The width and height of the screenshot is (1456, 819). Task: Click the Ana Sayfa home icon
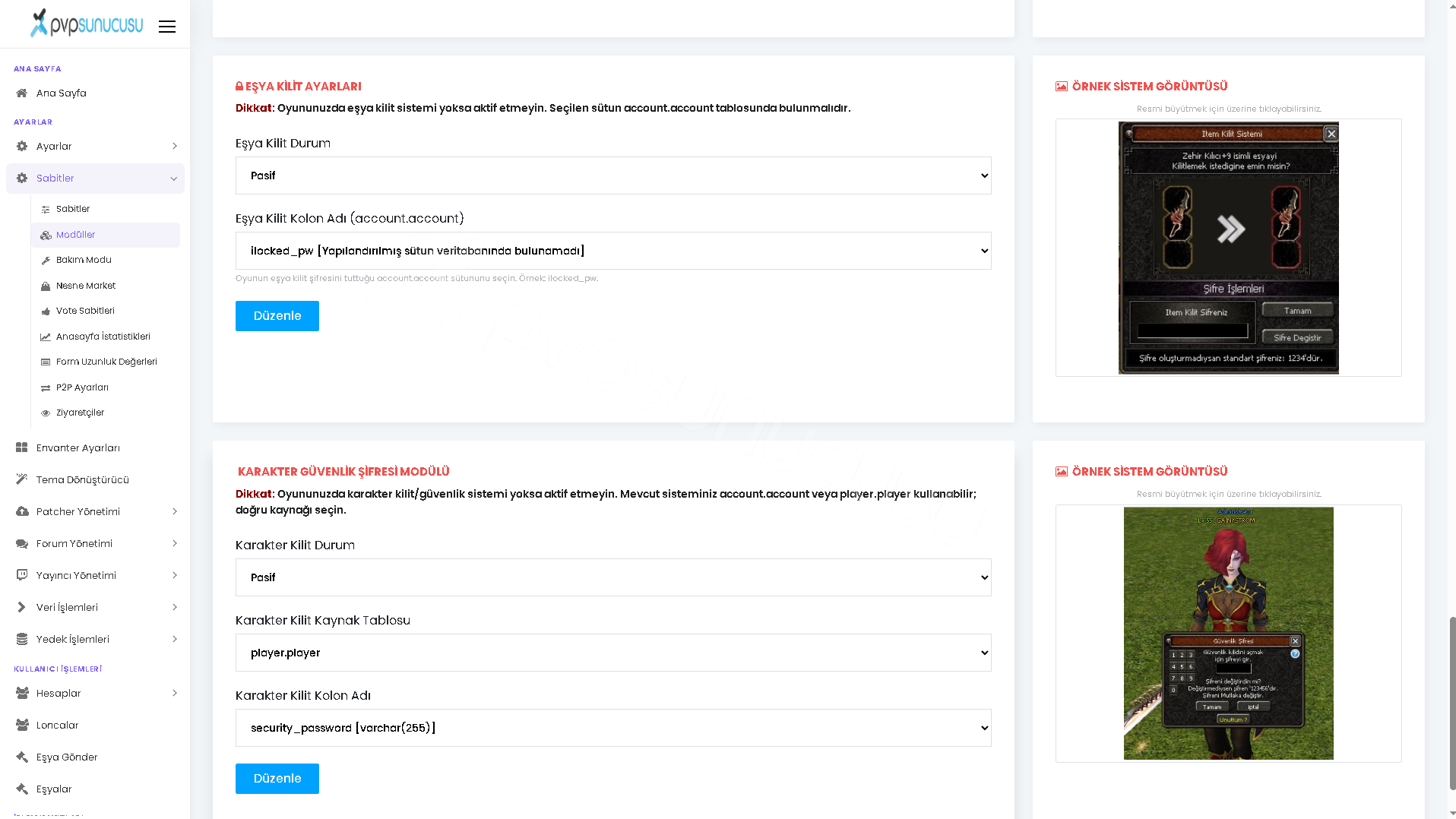tap(22, 93)
